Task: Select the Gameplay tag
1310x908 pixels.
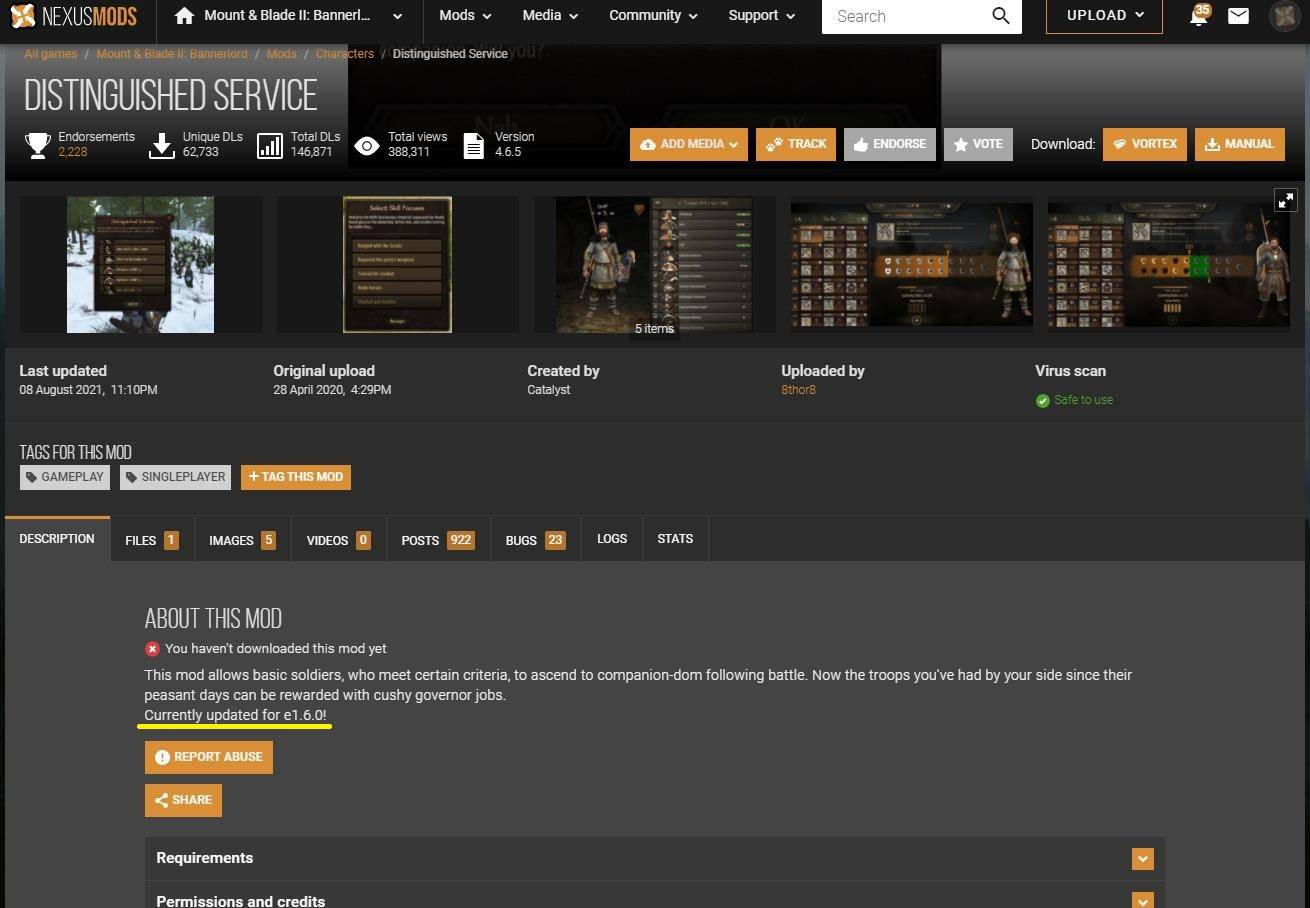Action: point(65,477)
